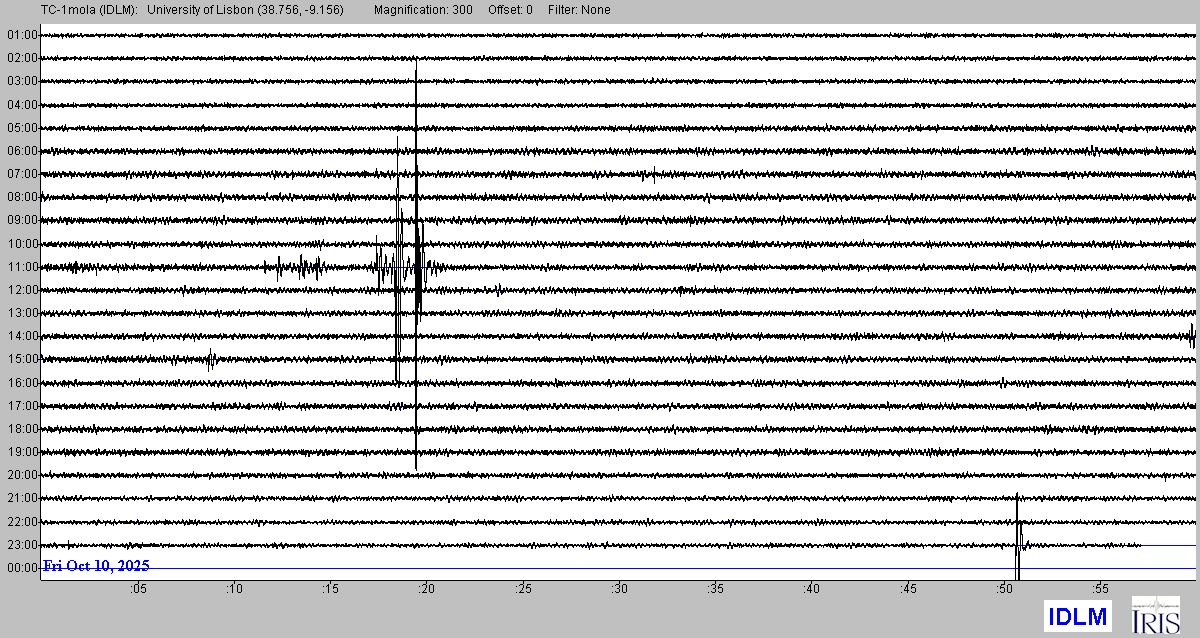Click the :05 minute axis tick label
The width and height of the screenshot is (1200, 638).
137,589
